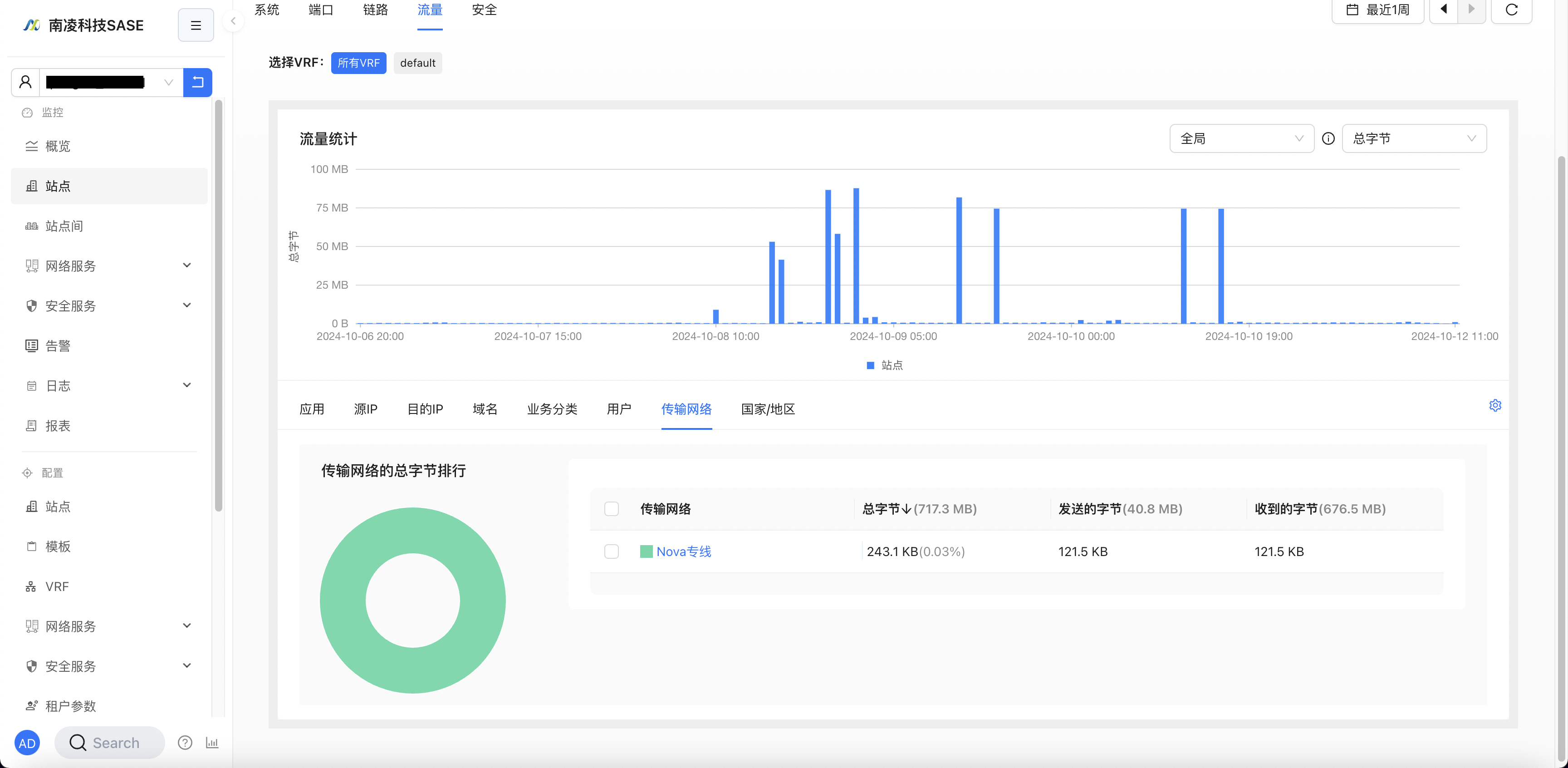Switch to the 目的IP tab
Screen dimensions: 1568x768
click(x=425, y=409)
